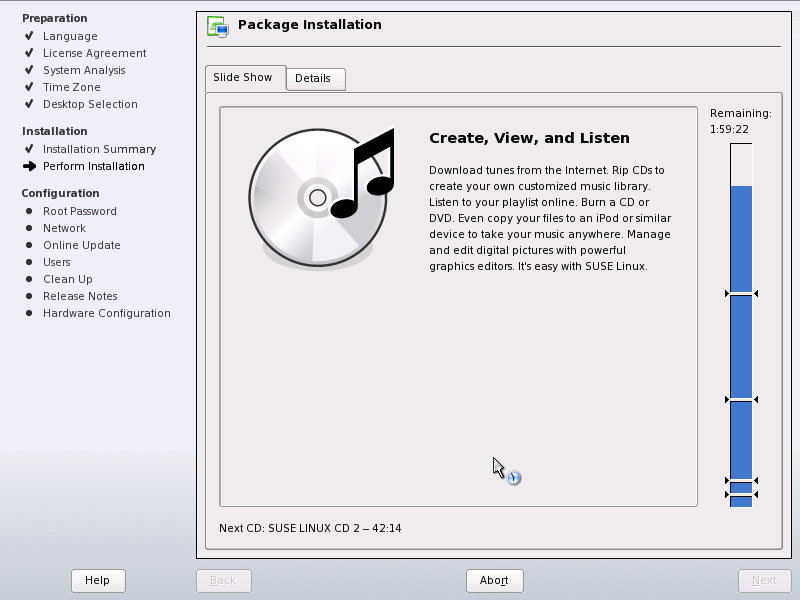Click the checkmark beside Time Zone
This screenshot has width=800, height=600.
(x=29, y=86)
